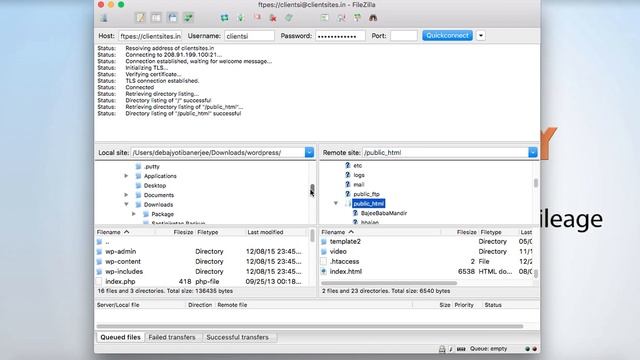Expand the Package folder in local tree

(133, 214)
